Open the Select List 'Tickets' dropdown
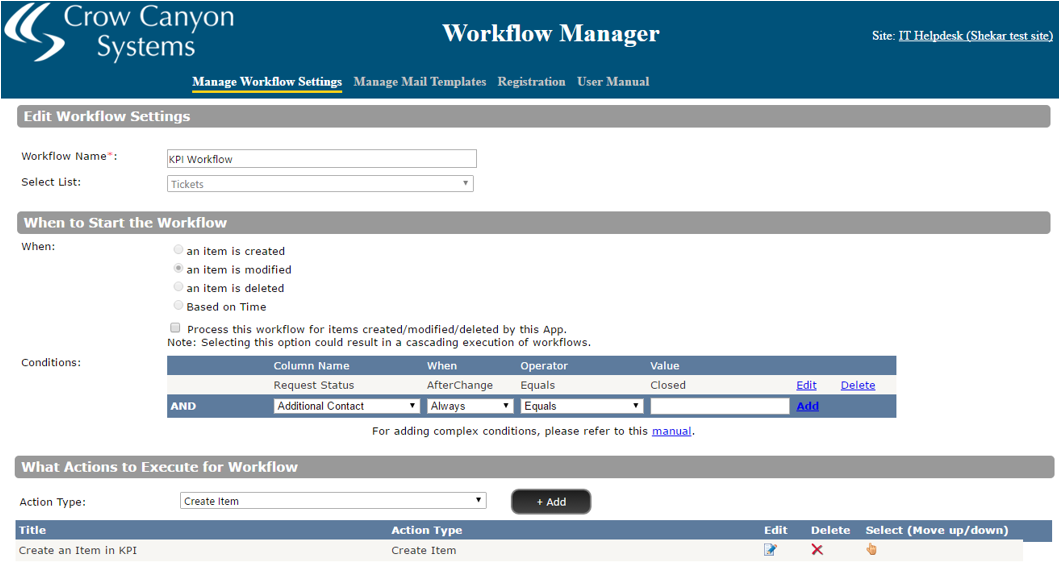 pyautogui.click(x=320, y=184)
